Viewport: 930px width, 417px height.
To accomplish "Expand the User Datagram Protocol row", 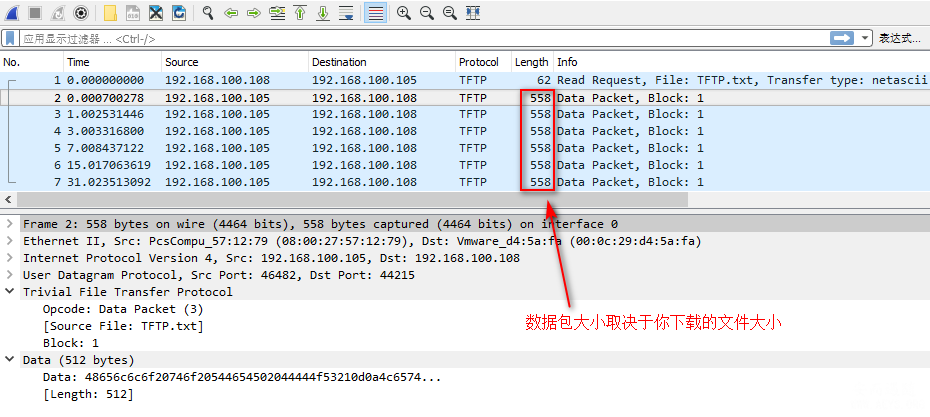I will [x=10, y=275].
